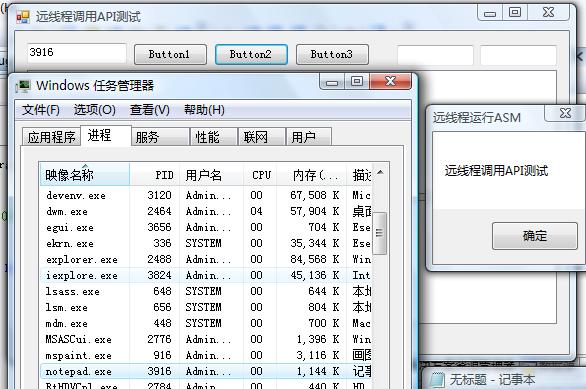Screen dimensions: 586x389
Task: Open the 文件(F) menu
Action: coord(41,110)
